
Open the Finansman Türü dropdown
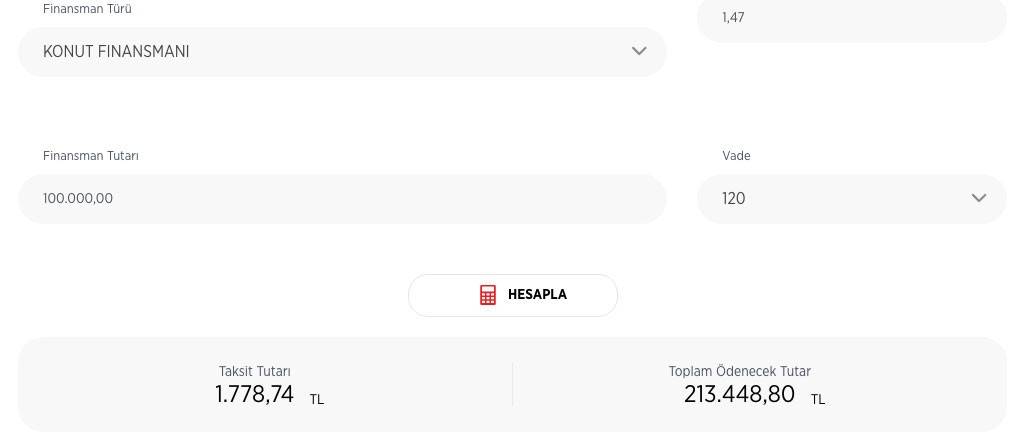(342, 52)
